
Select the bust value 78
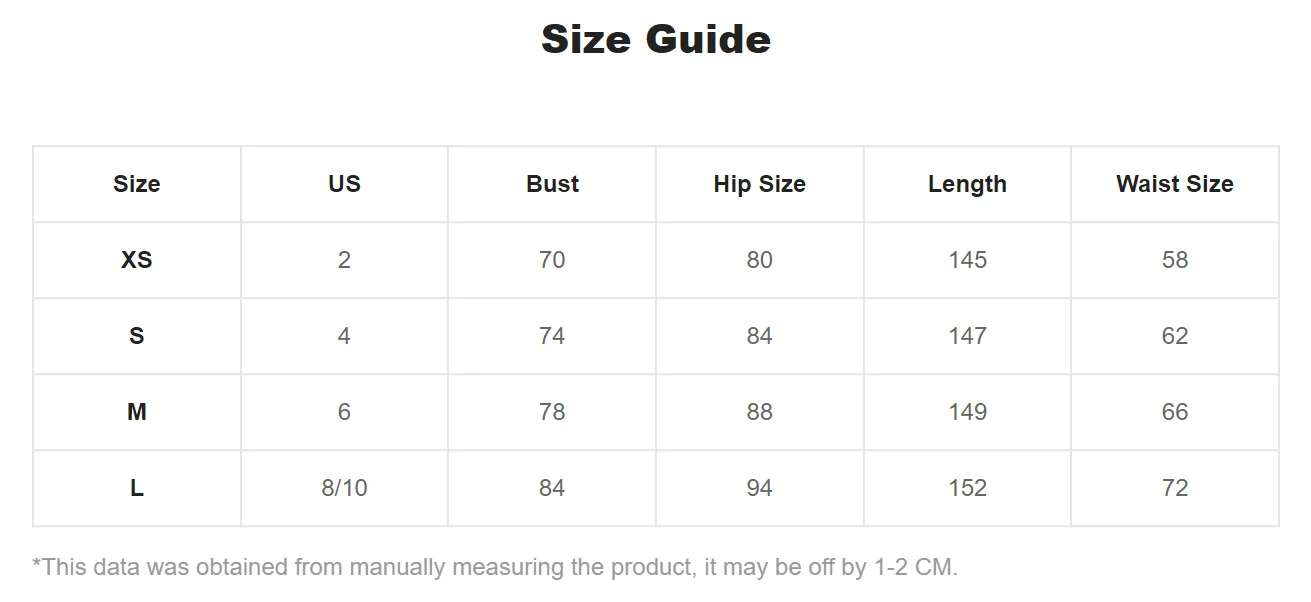[552, 412]
